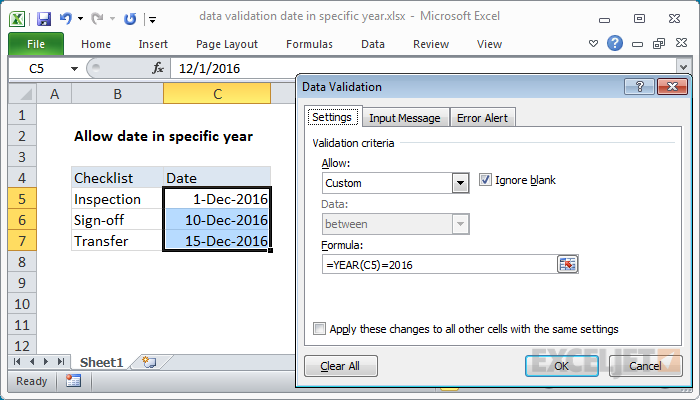Close the Data Validation dialog
The width and height of the screenshot is (700, 400).
(x=672, y=87)
